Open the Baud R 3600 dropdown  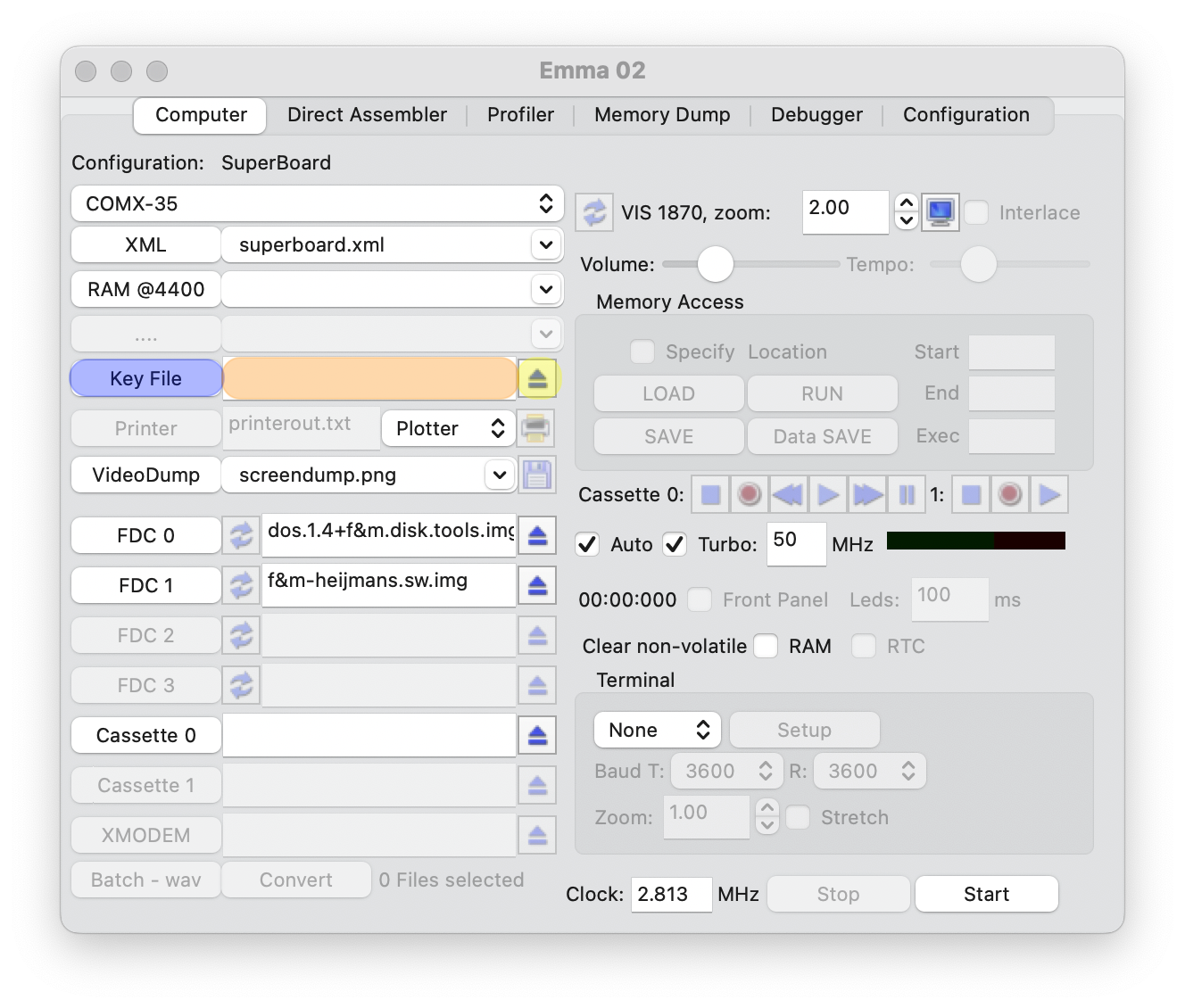[x=869, y=771]
